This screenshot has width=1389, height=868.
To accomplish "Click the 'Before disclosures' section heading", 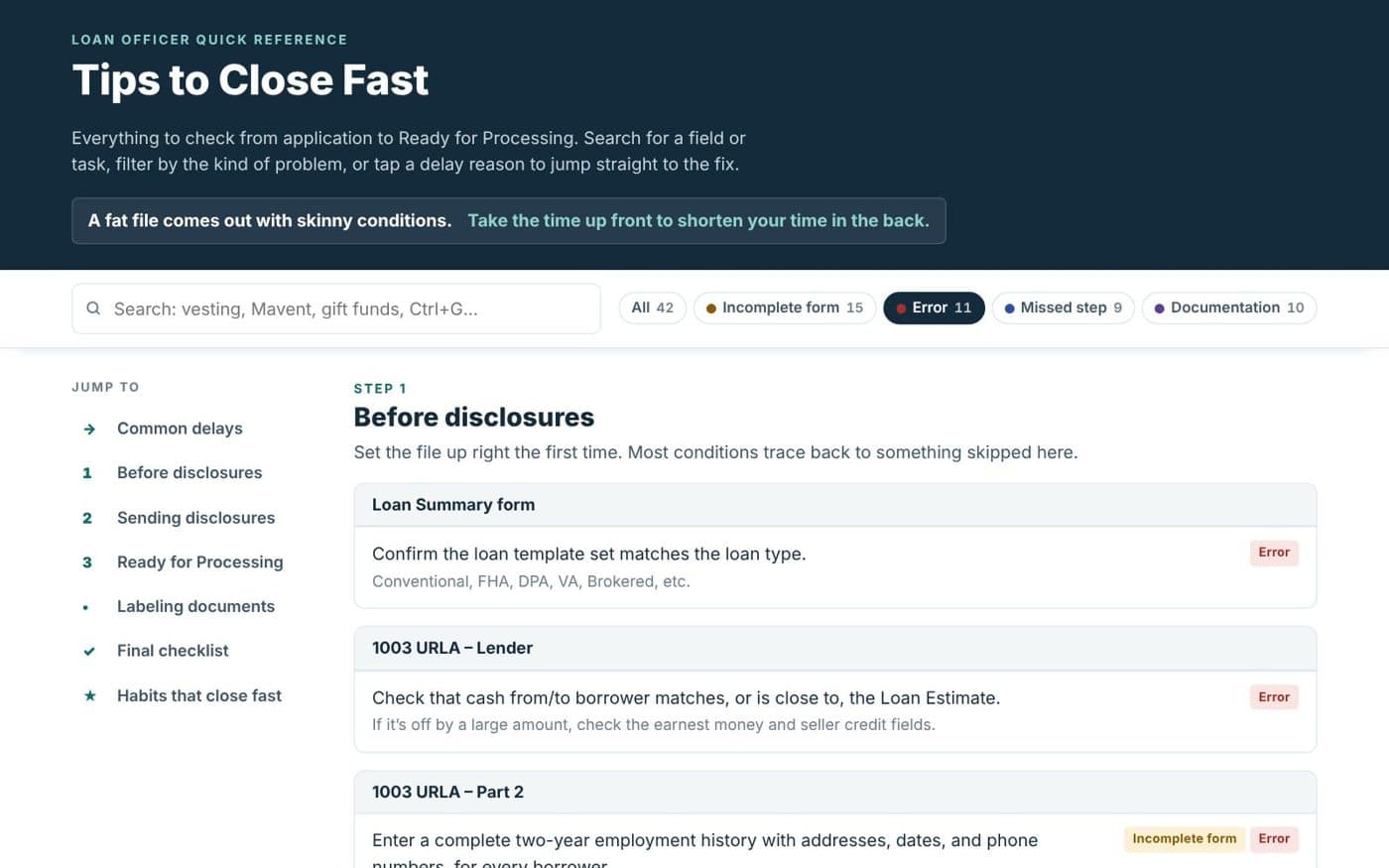I will [x=474, y=418].
